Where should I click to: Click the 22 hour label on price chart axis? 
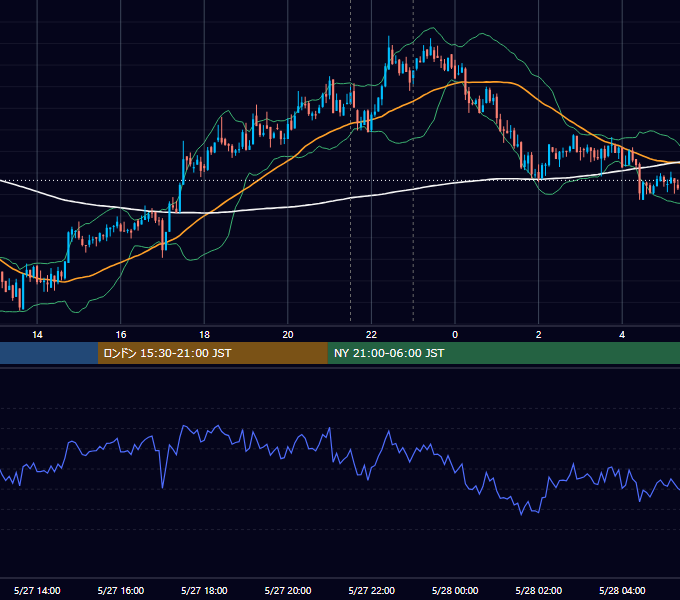point(371,335)
